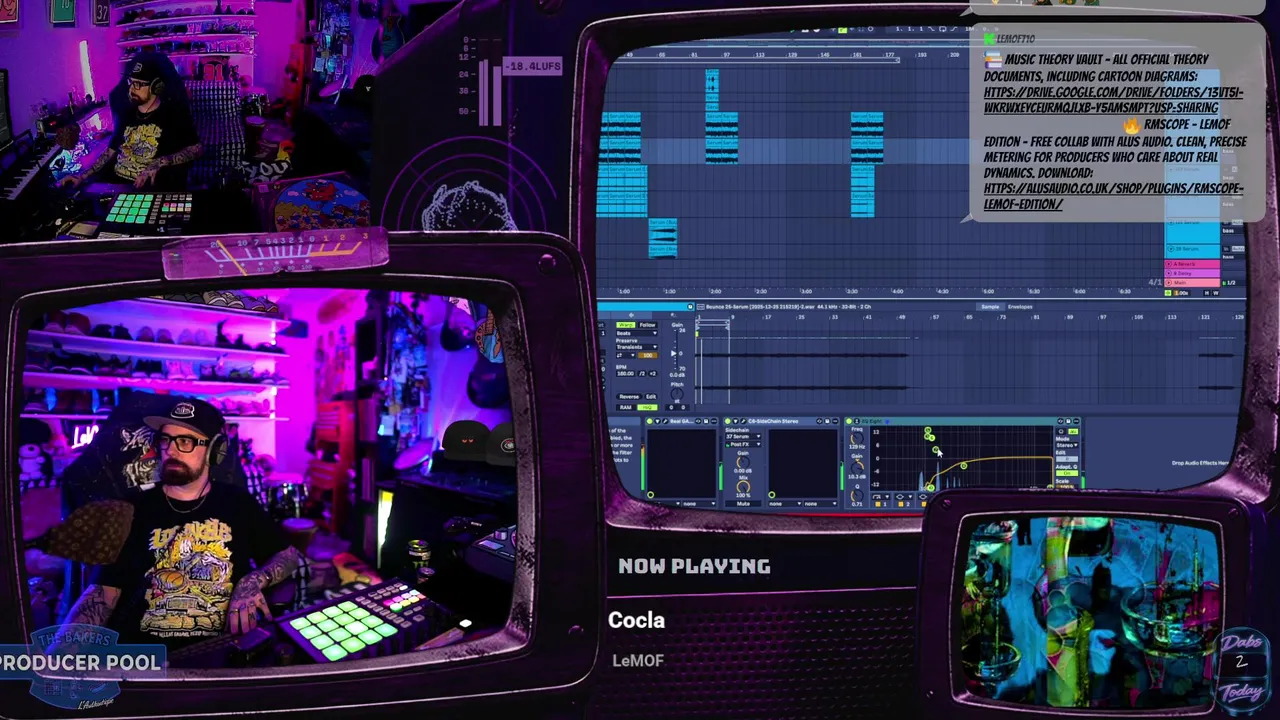Toggle Follow in clip view
Viewport: 1280px width, 720px height.
click(647, 324)
